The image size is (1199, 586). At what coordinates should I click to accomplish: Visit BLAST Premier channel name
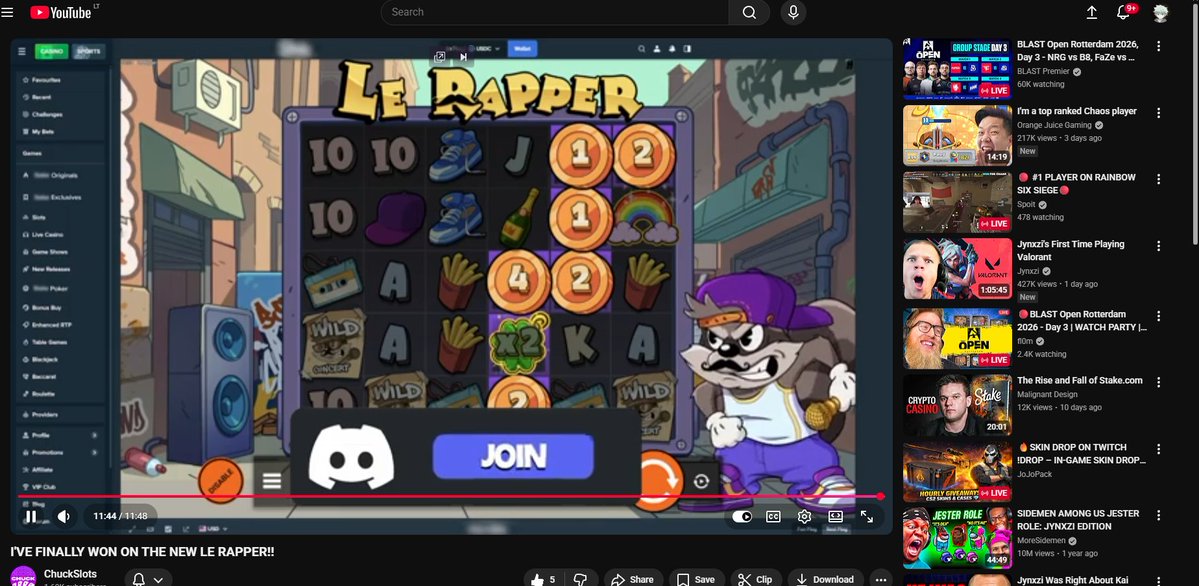(x=1044, y=71)
